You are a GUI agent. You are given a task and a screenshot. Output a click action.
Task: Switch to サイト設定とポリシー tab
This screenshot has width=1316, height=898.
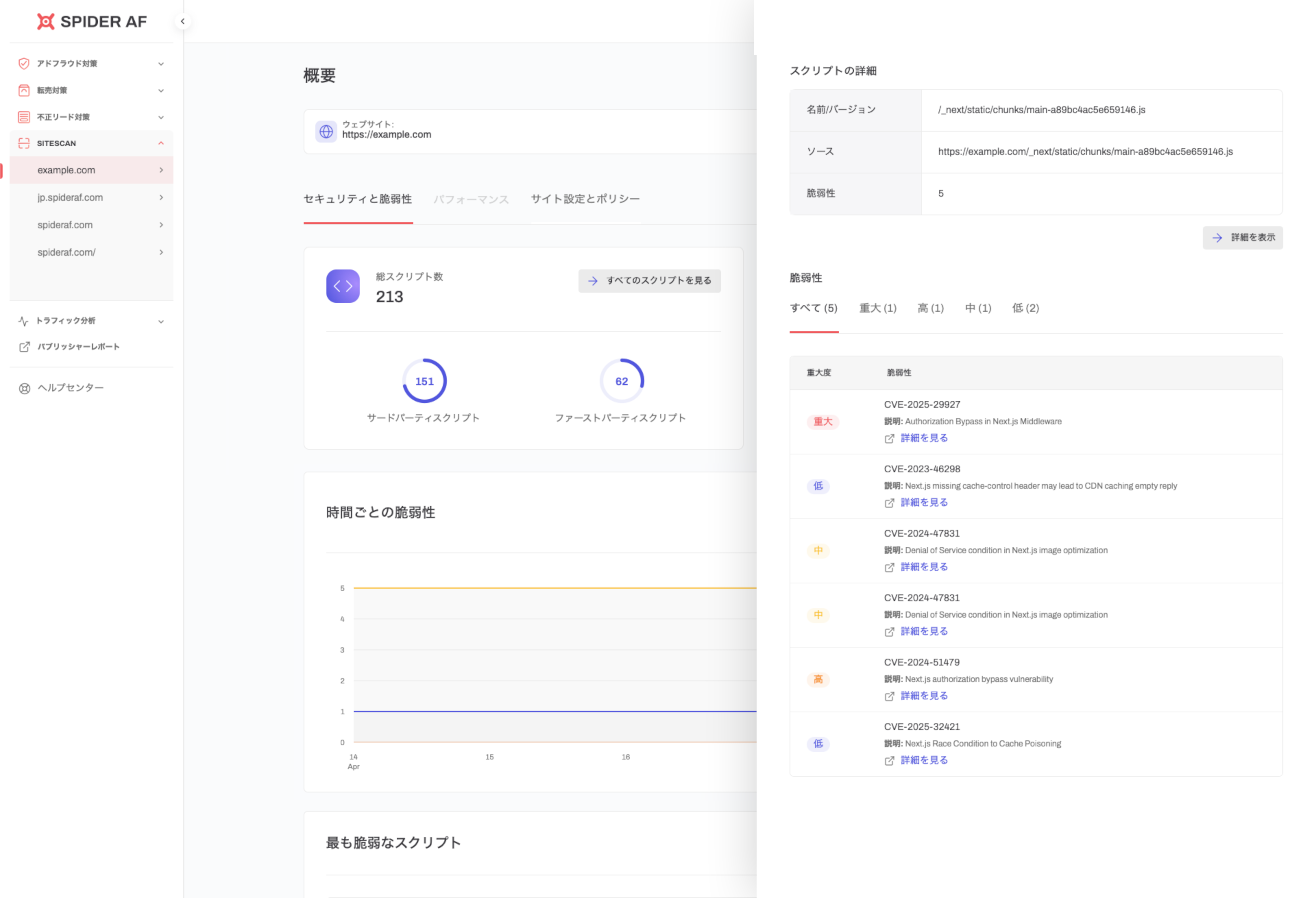pos(585,199)
